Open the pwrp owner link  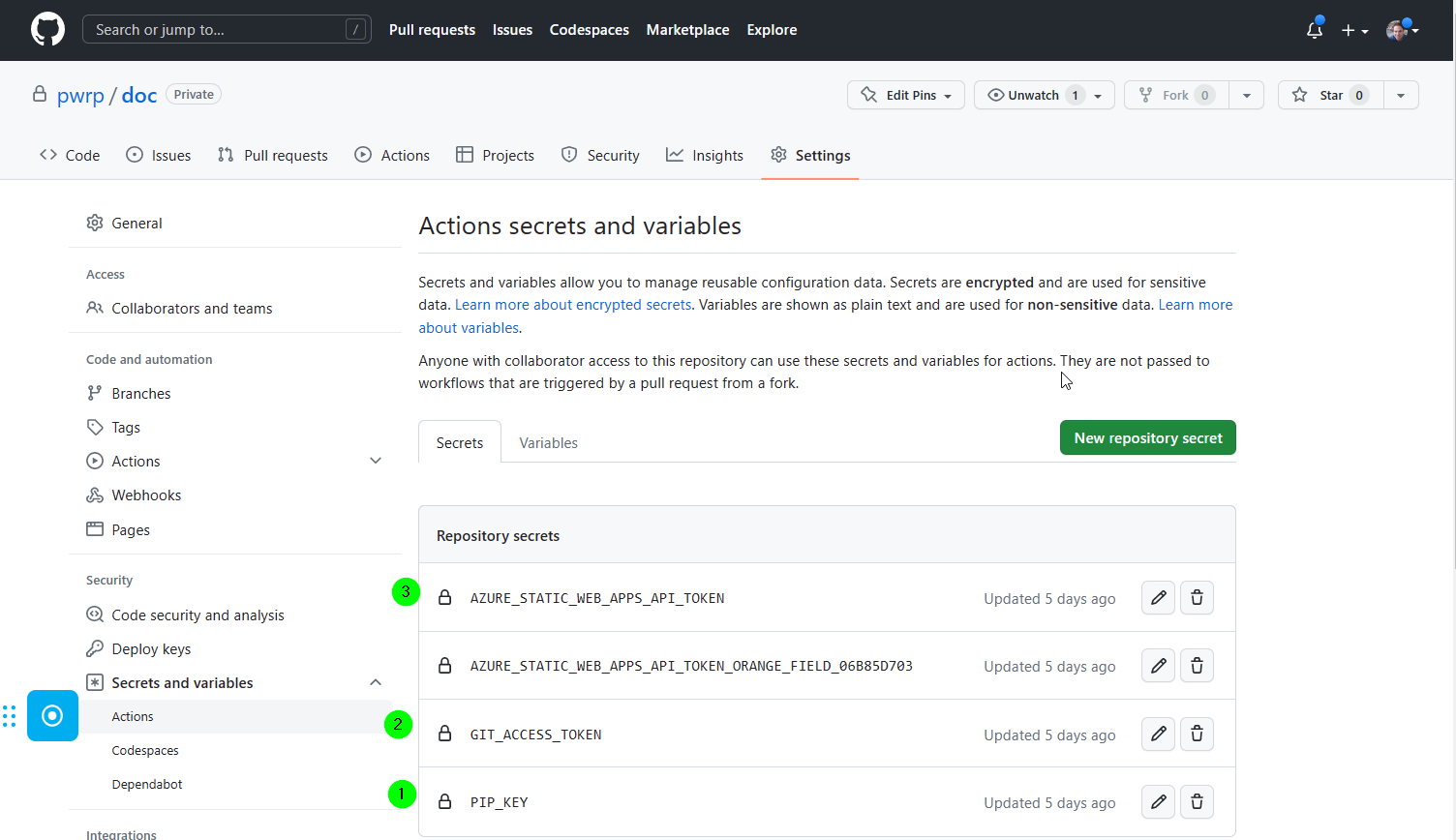click(x=80, y=95)
